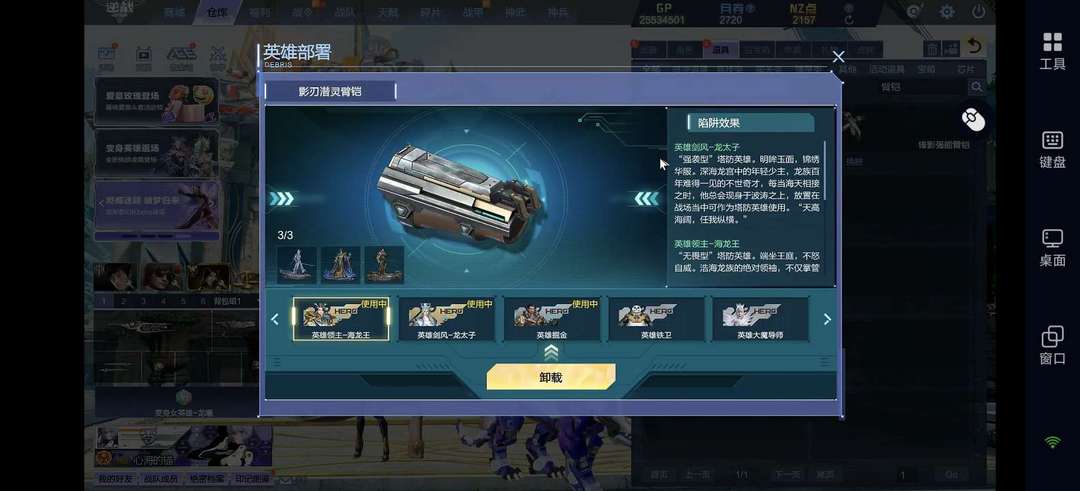Image resolution: width=1080 pixels, height=491 pixels.
Task: Click triple chevron arrows left of armor
Action: click(281, 199)
